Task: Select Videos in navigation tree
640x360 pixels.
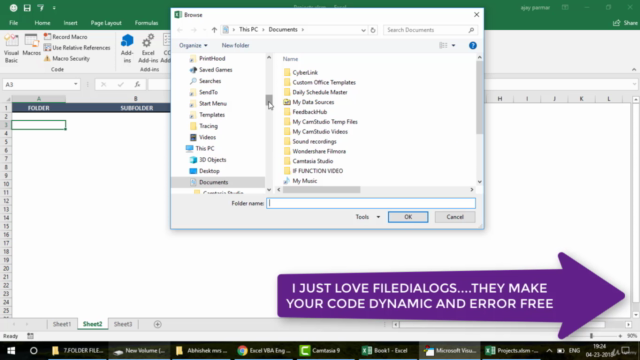Action: (207, 137)
